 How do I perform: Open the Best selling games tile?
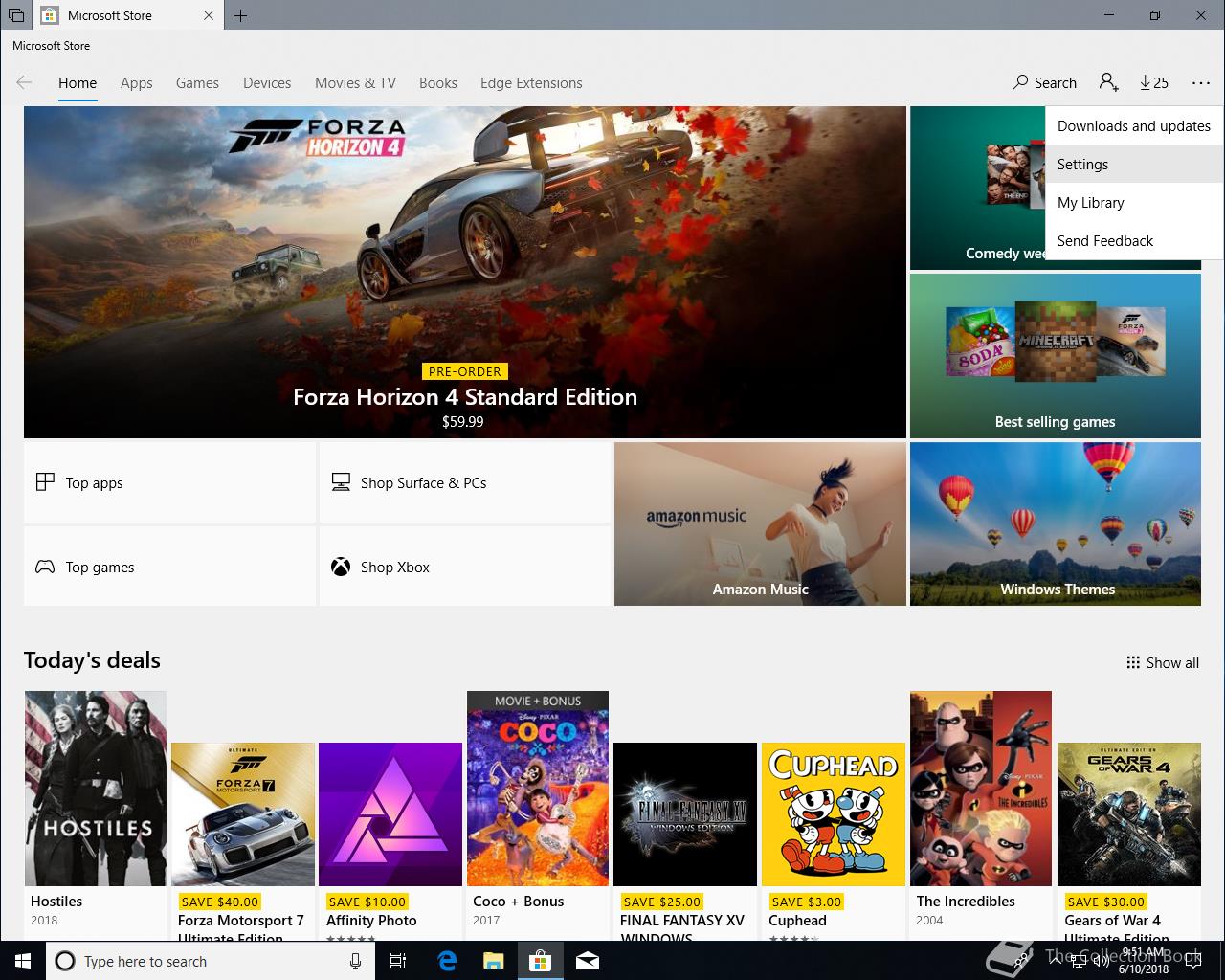[1055, 355]
